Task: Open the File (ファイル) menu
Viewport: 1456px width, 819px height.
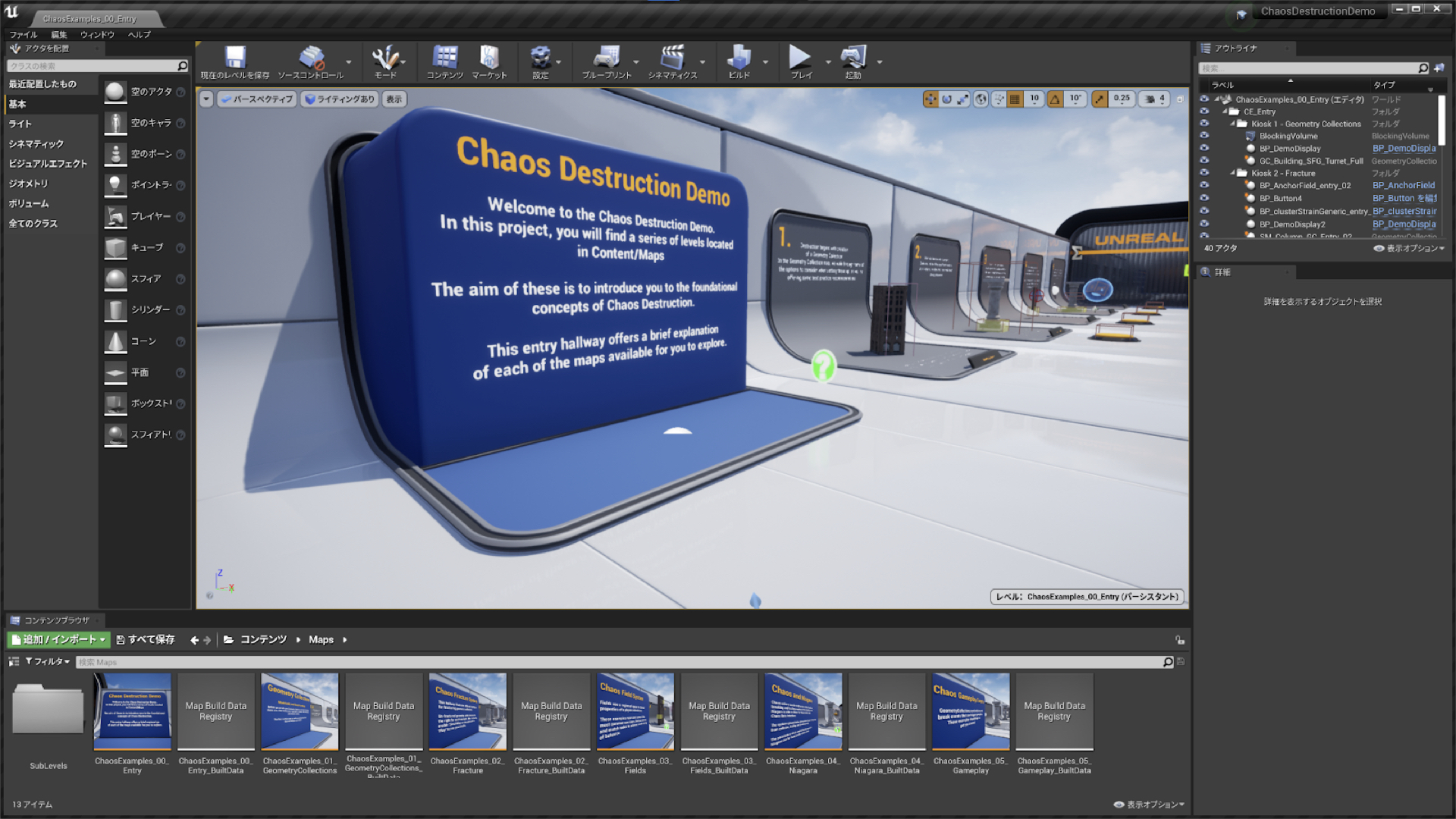Action: (24, 35)
